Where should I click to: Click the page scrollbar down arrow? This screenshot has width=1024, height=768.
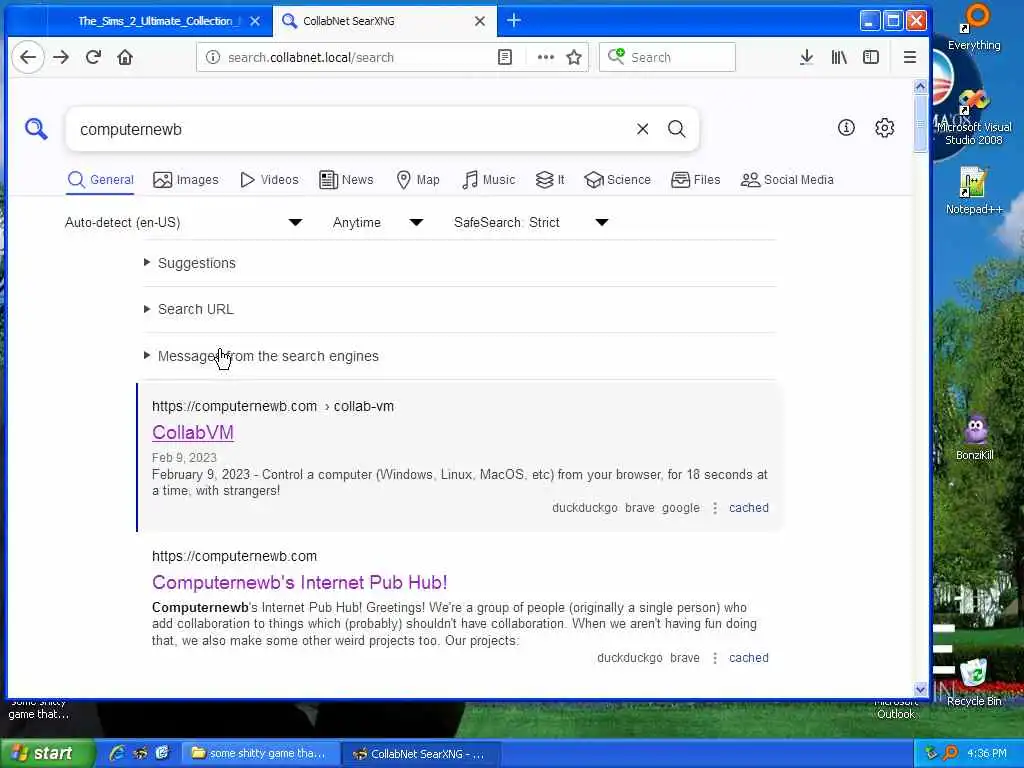coord(920,690)
